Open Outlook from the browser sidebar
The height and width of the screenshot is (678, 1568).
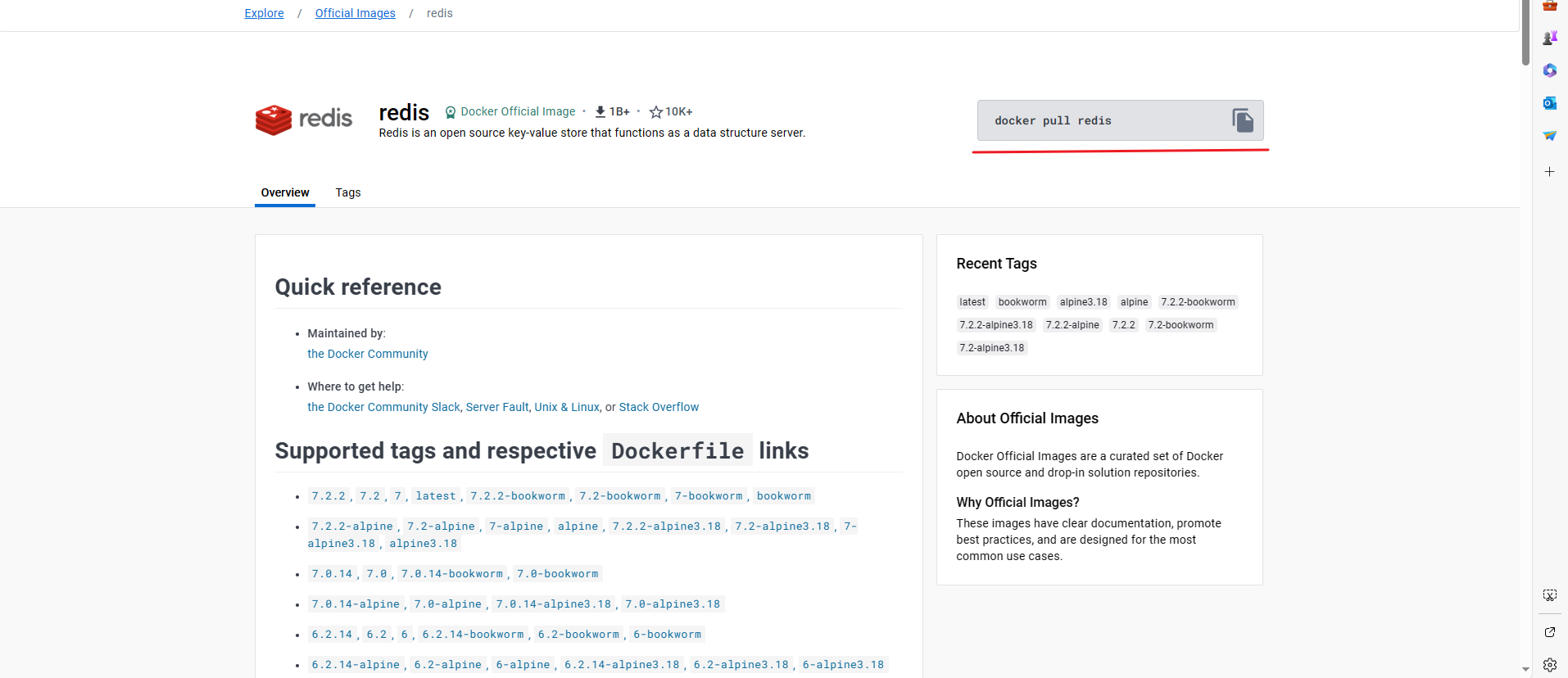(1549, 103)
